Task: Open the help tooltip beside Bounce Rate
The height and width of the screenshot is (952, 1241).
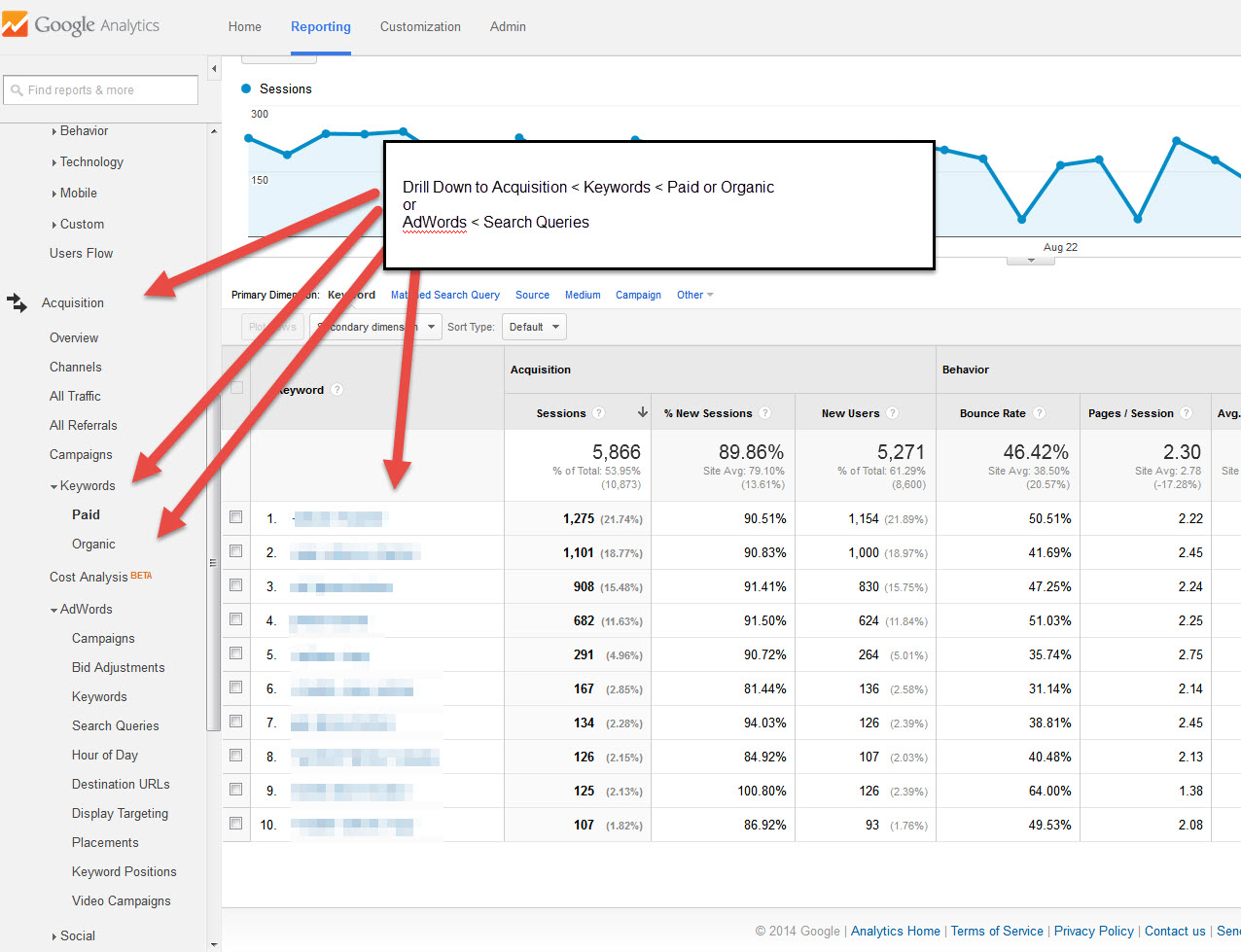Action: click(x=1040, y=412)
